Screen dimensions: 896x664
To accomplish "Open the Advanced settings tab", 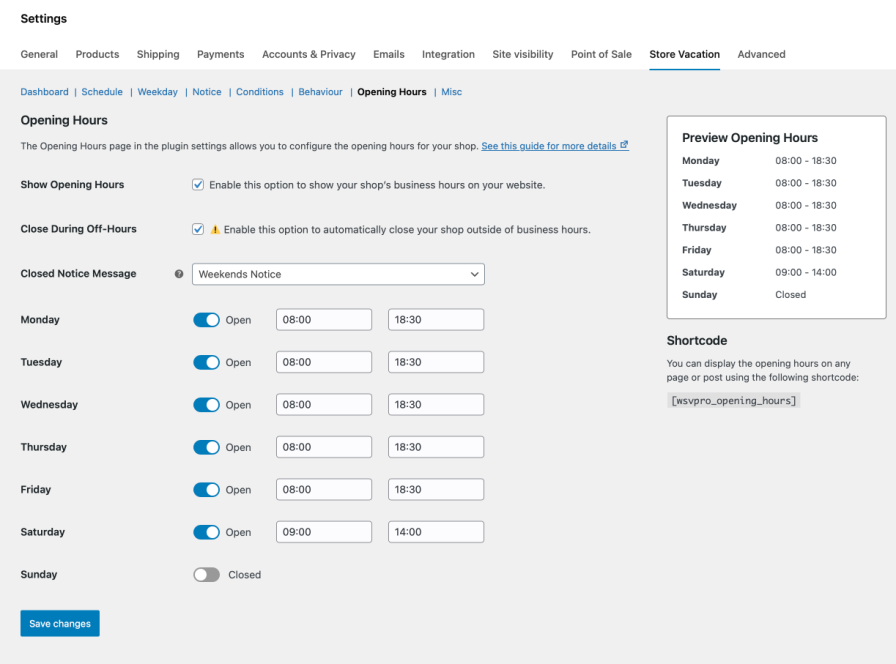I will 761,54.
